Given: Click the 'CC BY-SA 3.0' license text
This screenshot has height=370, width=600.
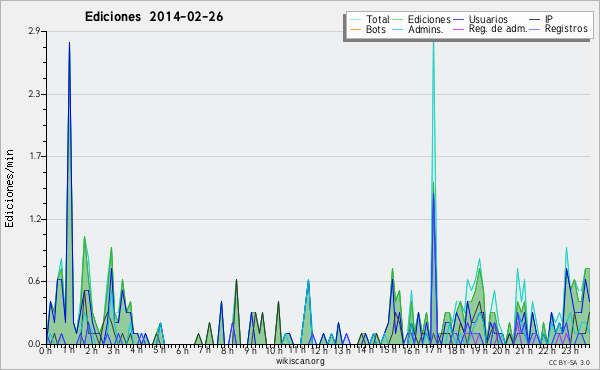Looking at the screenshot, I should 569,363.
